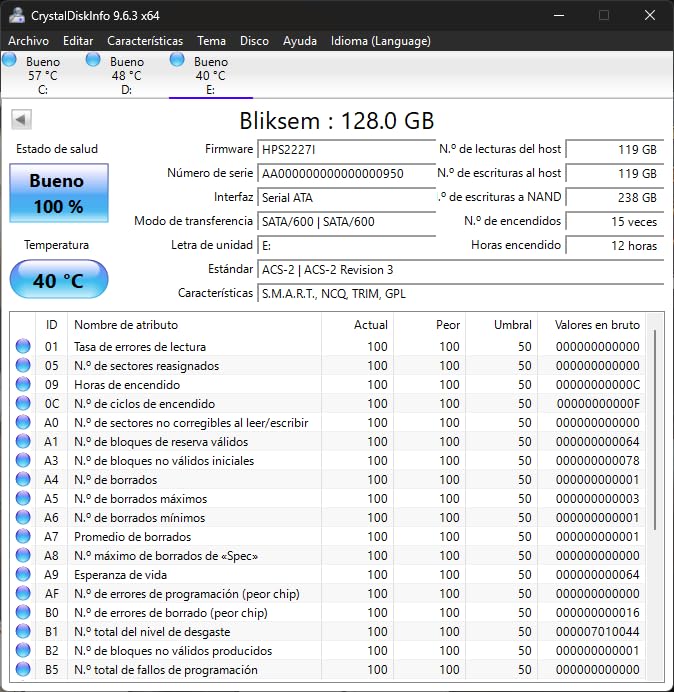This screenshot has width=674, height=692.
Task: Click the blue status icon for attribute A1
Action: (x=23, y=441)
